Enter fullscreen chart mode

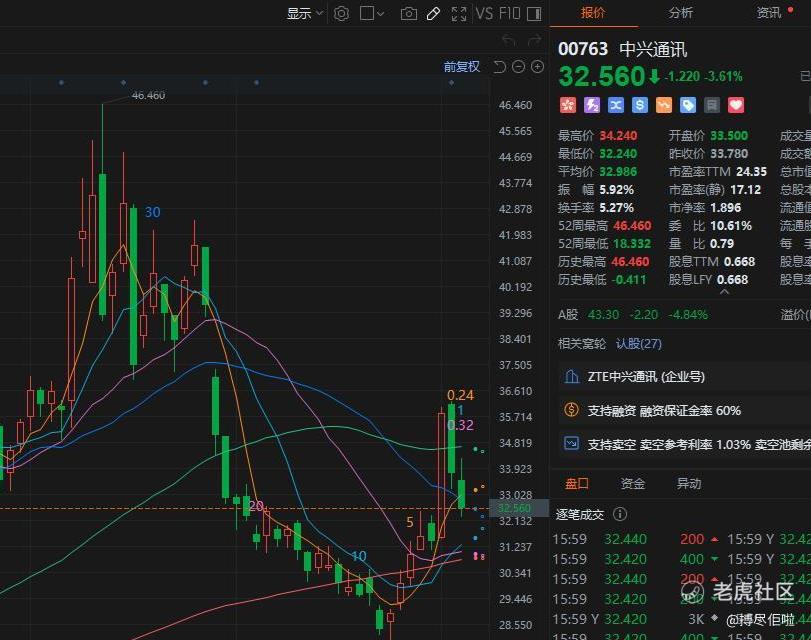(459, 13)
